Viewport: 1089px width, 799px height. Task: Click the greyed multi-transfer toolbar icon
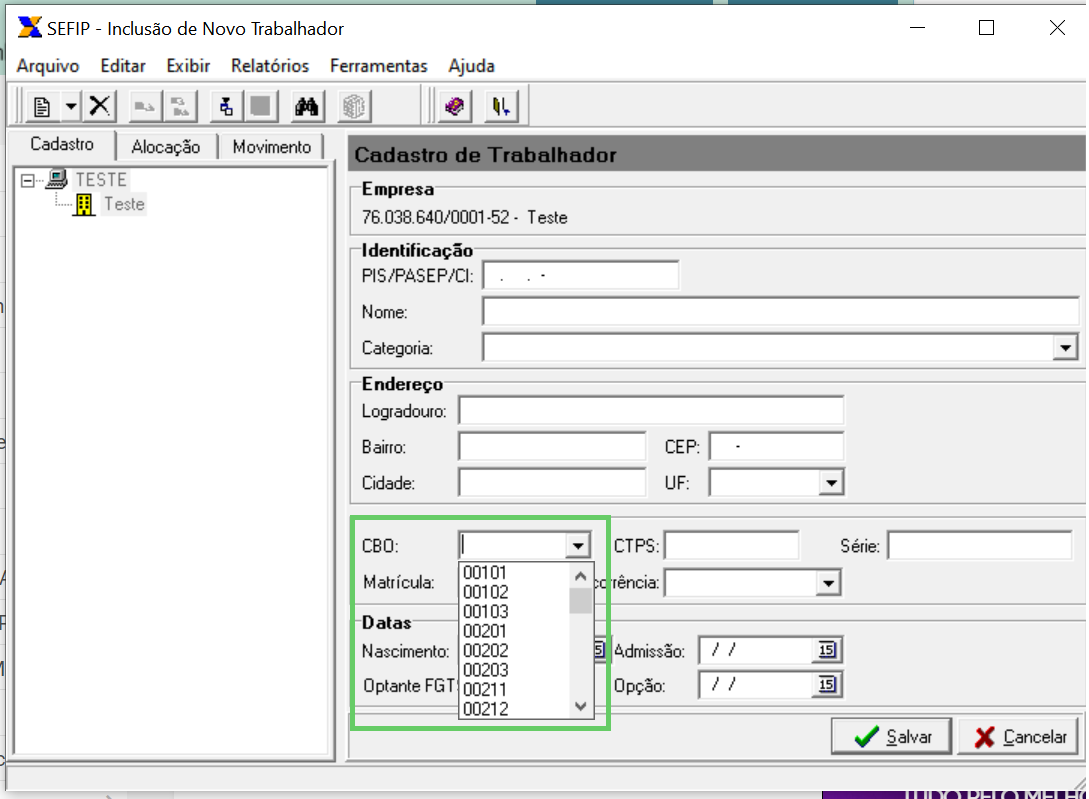[x=181, y=106]
